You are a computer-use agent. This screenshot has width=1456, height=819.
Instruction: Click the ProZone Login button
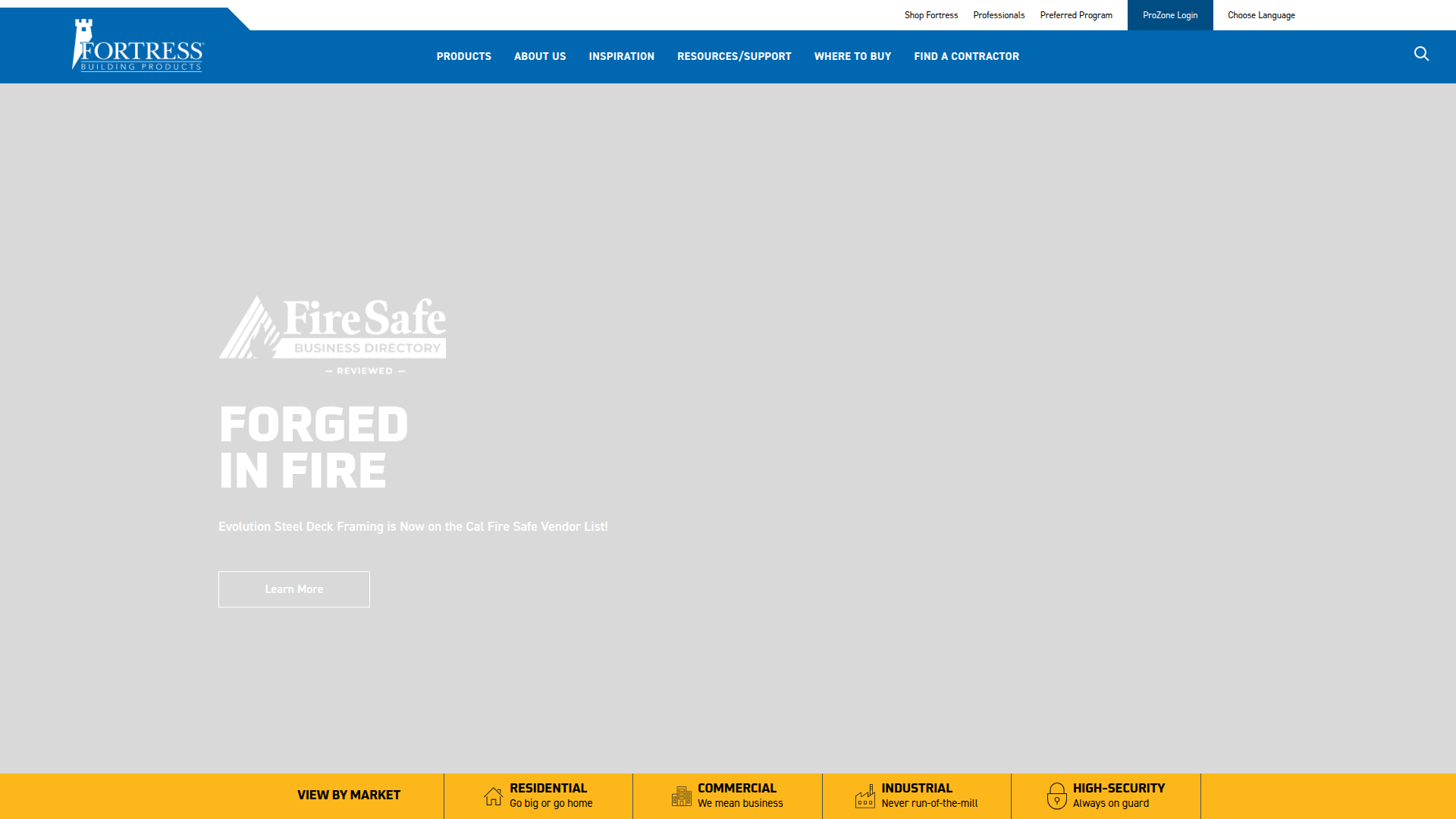1170,15
